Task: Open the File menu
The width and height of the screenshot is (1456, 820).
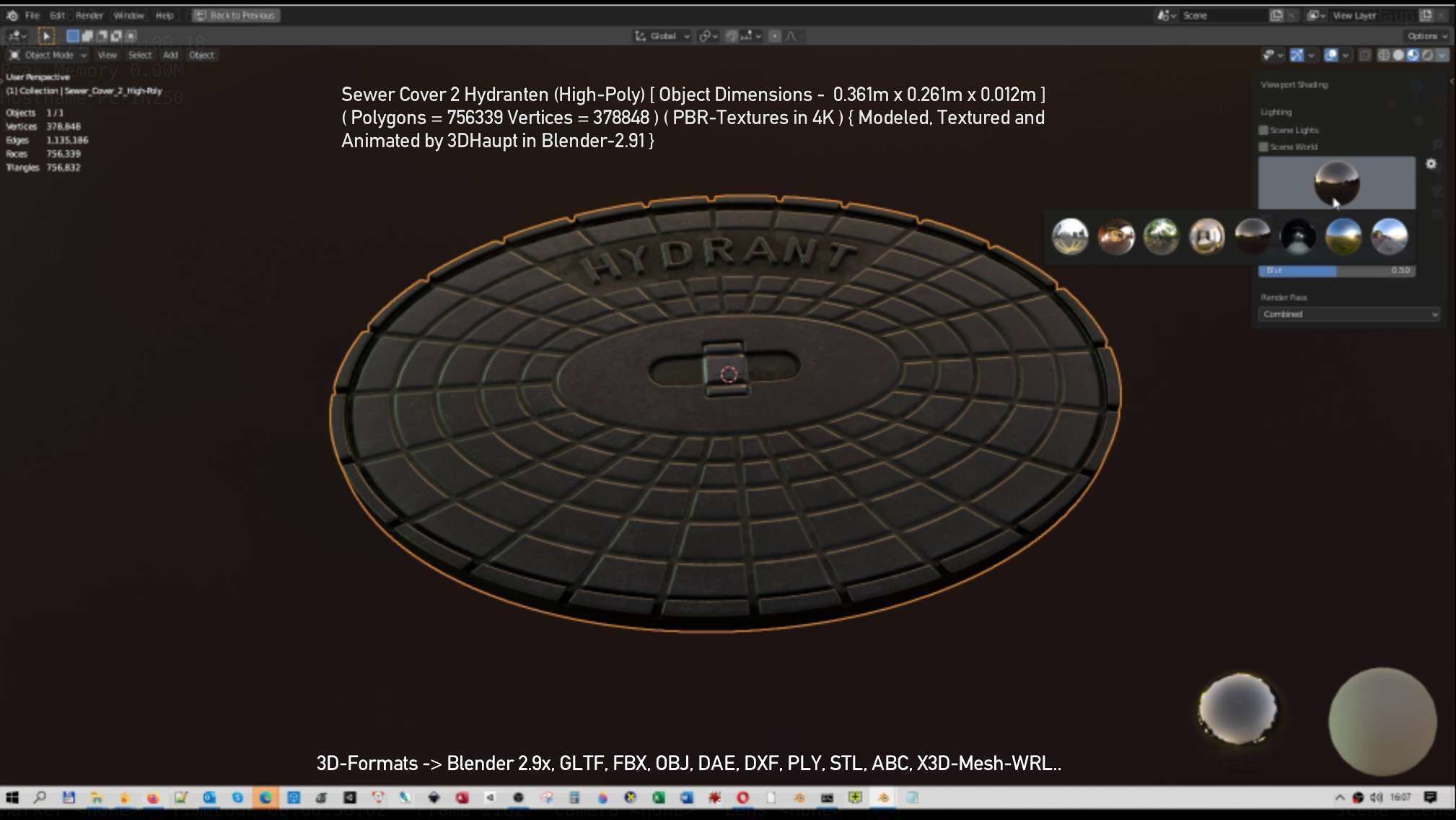Action: click(x=32, y=15)
